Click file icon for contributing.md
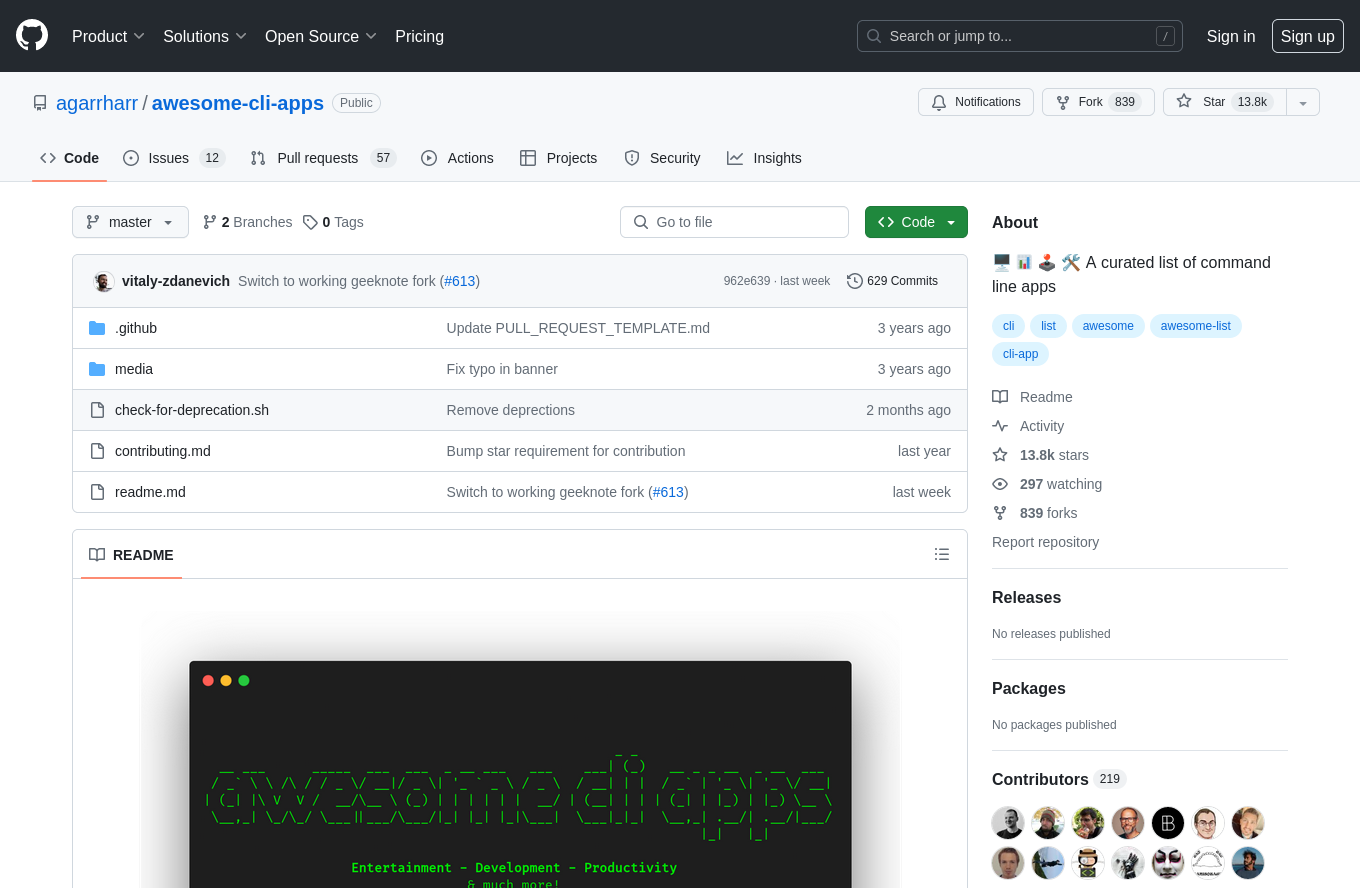1360x888 pixels. pos(97,451)
